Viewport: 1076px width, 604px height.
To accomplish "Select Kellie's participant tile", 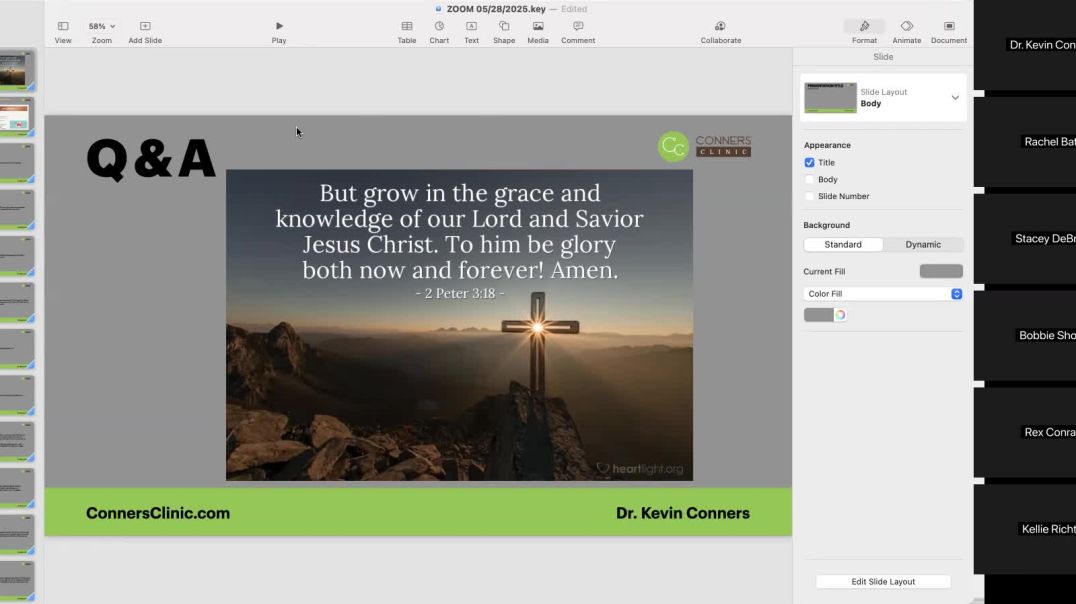I will click(1025, 529).
